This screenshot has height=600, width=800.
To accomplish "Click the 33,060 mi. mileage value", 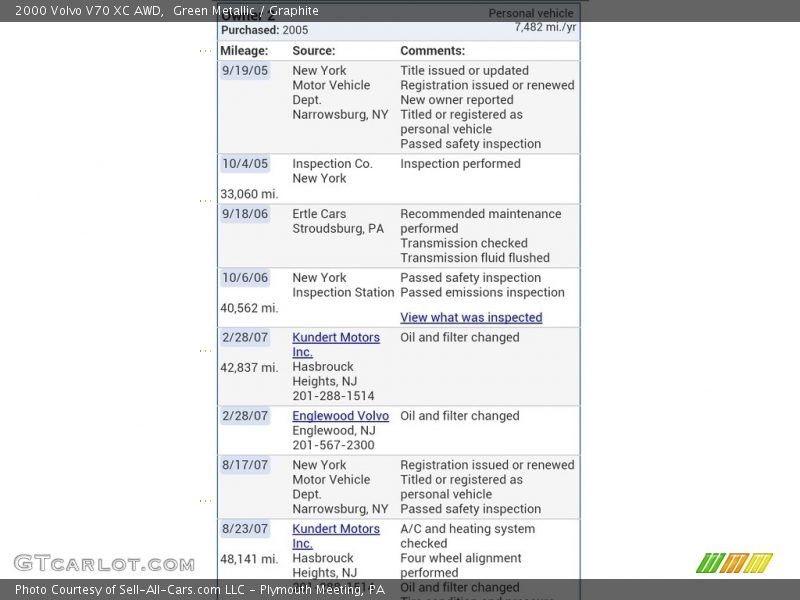I will (x=249, y=194).
